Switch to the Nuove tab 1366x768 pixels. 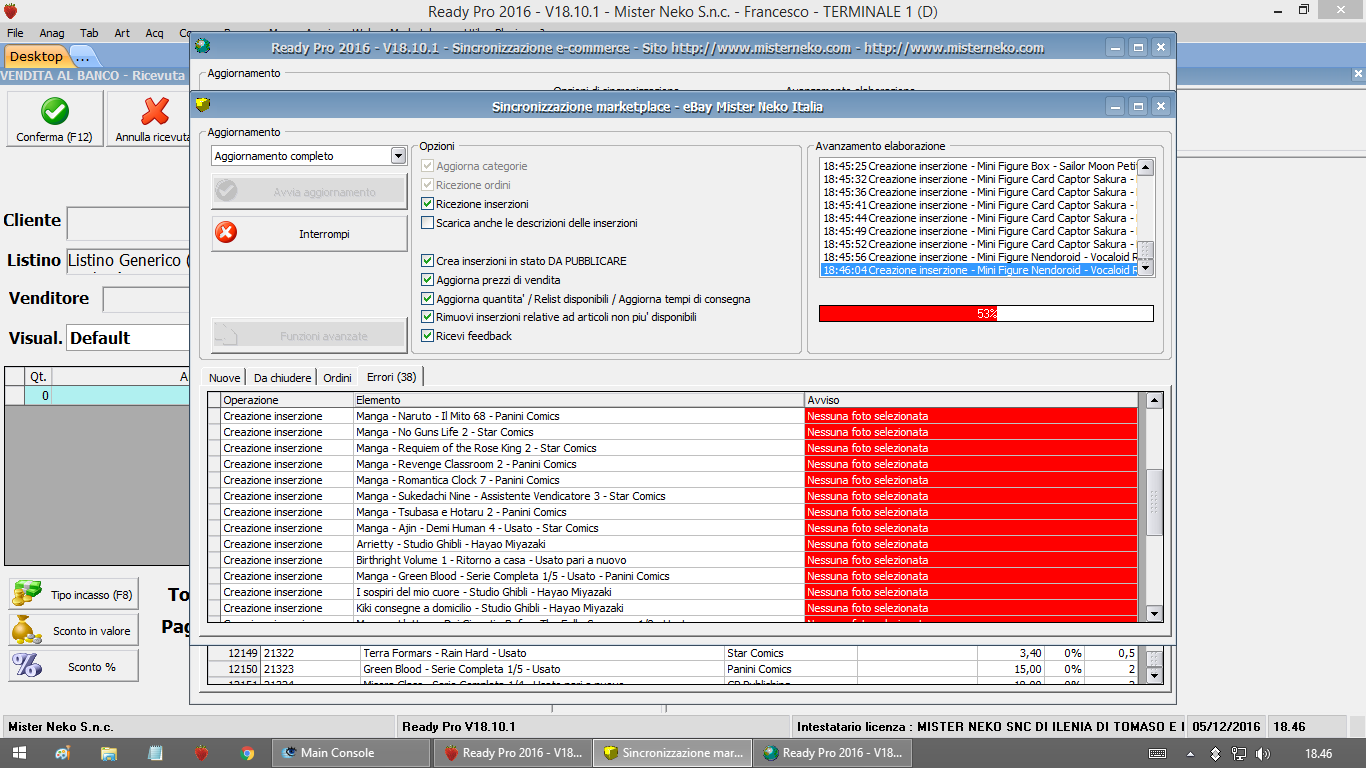coord(224,377)
